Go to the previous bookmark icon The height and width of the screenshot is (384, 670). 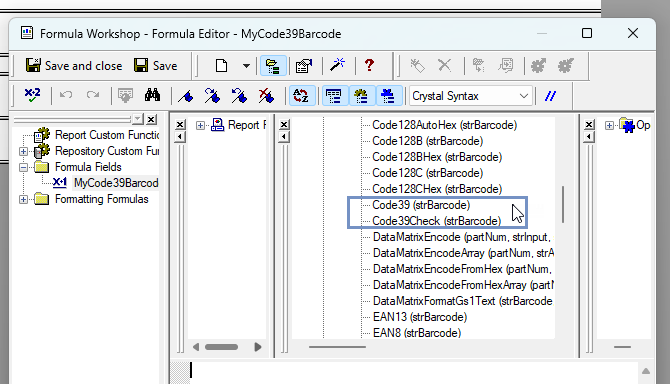(239, 96)
